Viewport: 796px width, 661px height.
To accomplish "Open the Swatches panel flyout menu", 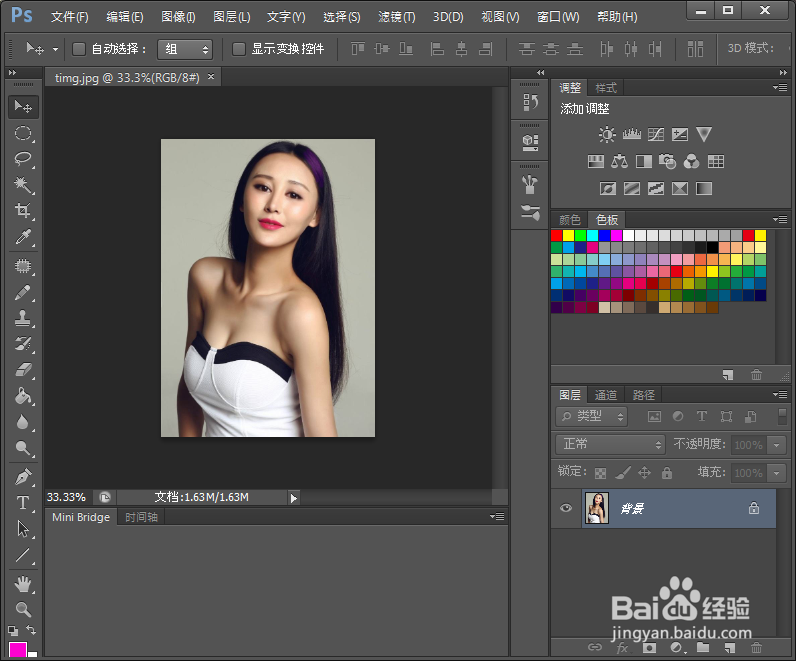I will tap(780, 219).
